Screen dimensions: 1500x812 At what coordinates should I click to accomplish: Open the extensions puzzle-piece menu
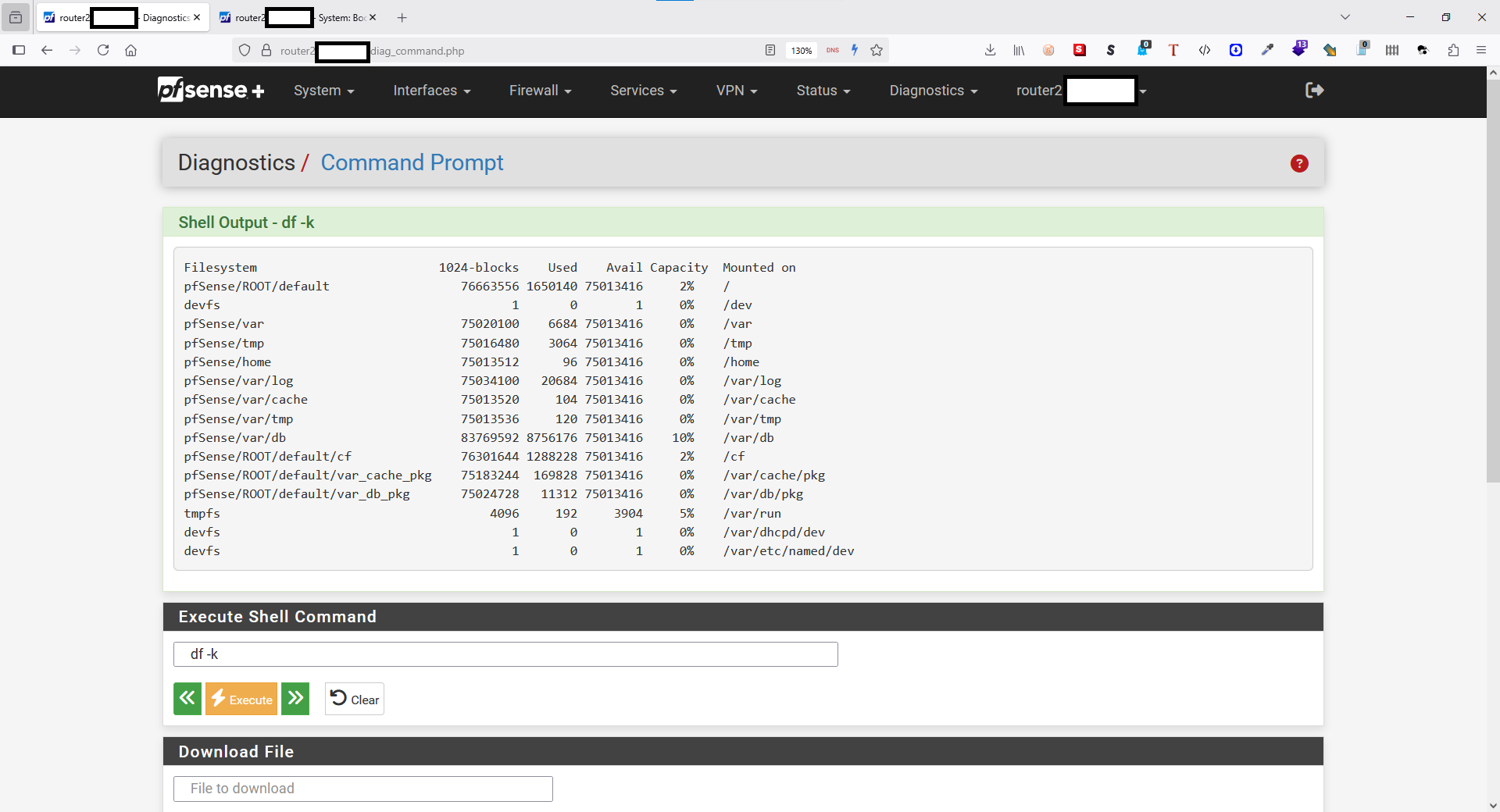coord(1453,50)
